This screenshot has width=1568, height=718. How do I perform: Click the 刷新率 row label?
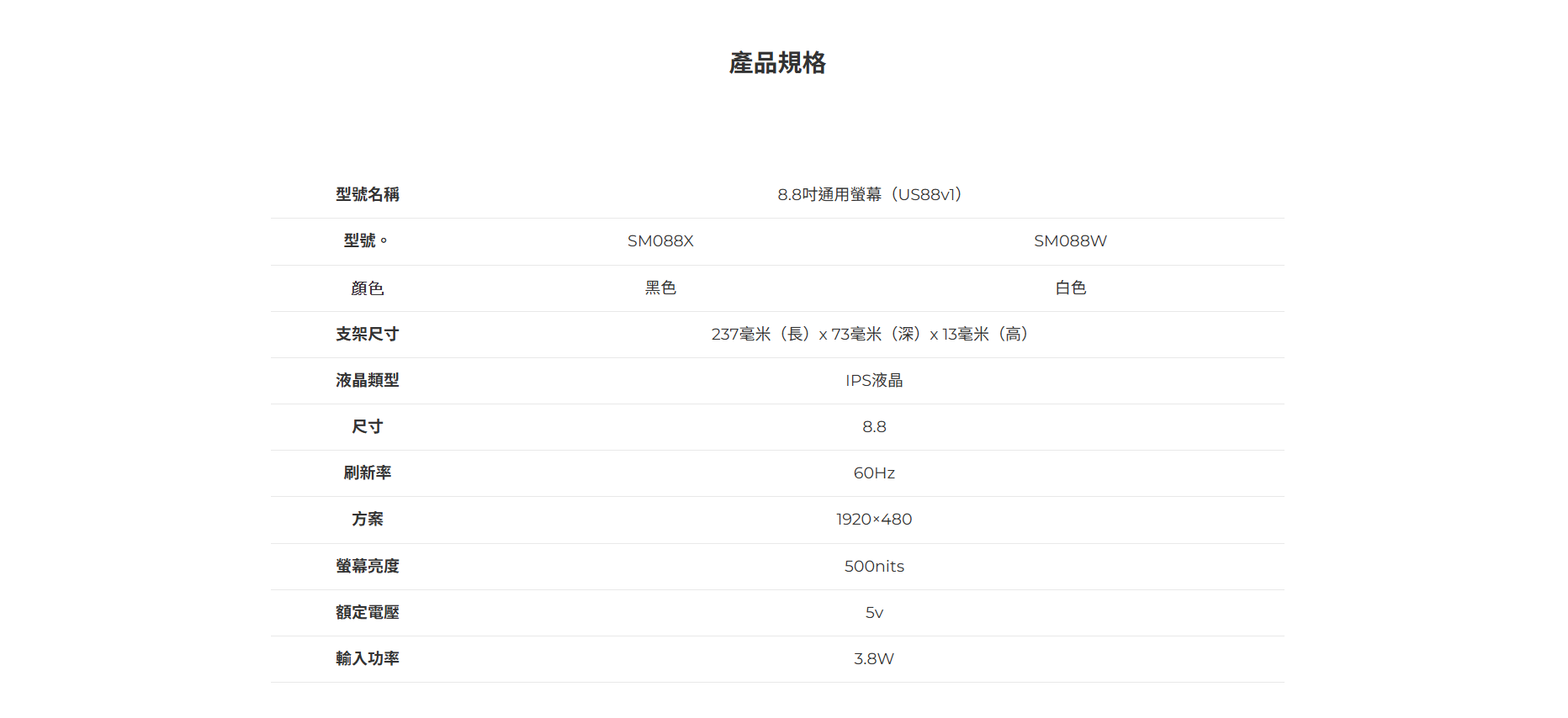(x=367, y=473)
